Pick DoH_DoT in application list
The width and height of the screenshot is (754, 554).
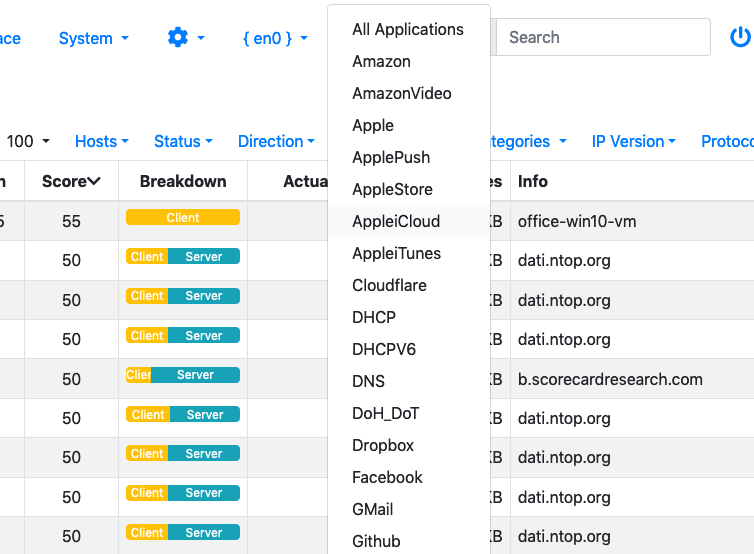(409, 413)
